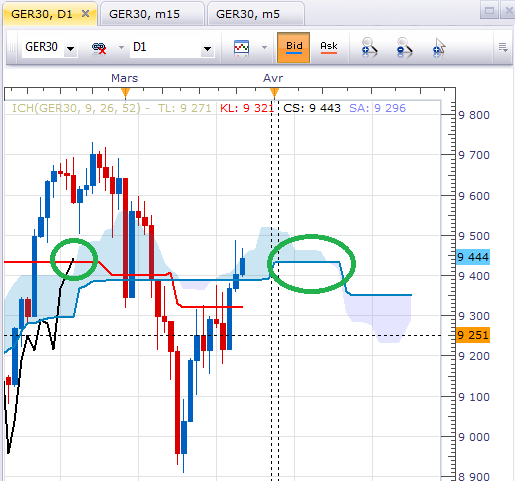Click the chart type icon
Image resolution: width=529 pixels, height=481 pixels.
point(242,48)
